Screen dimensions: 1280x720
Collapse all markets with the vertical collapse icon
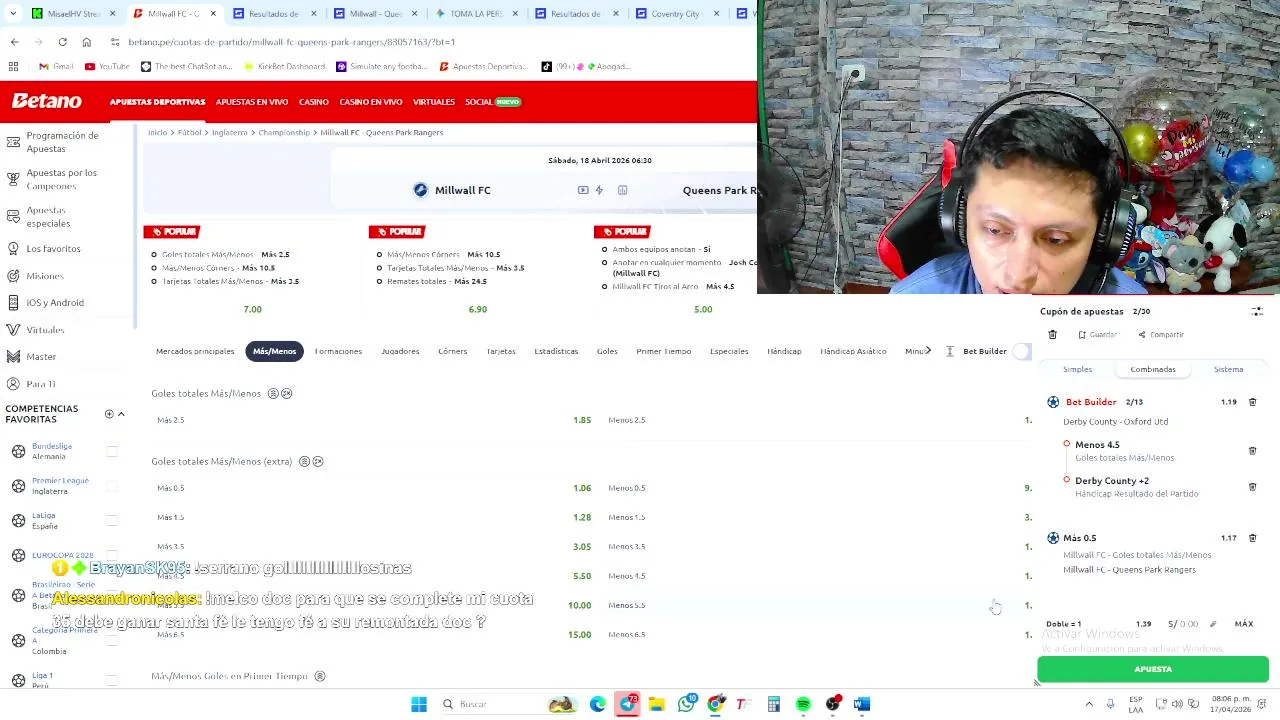click(949, 351)
